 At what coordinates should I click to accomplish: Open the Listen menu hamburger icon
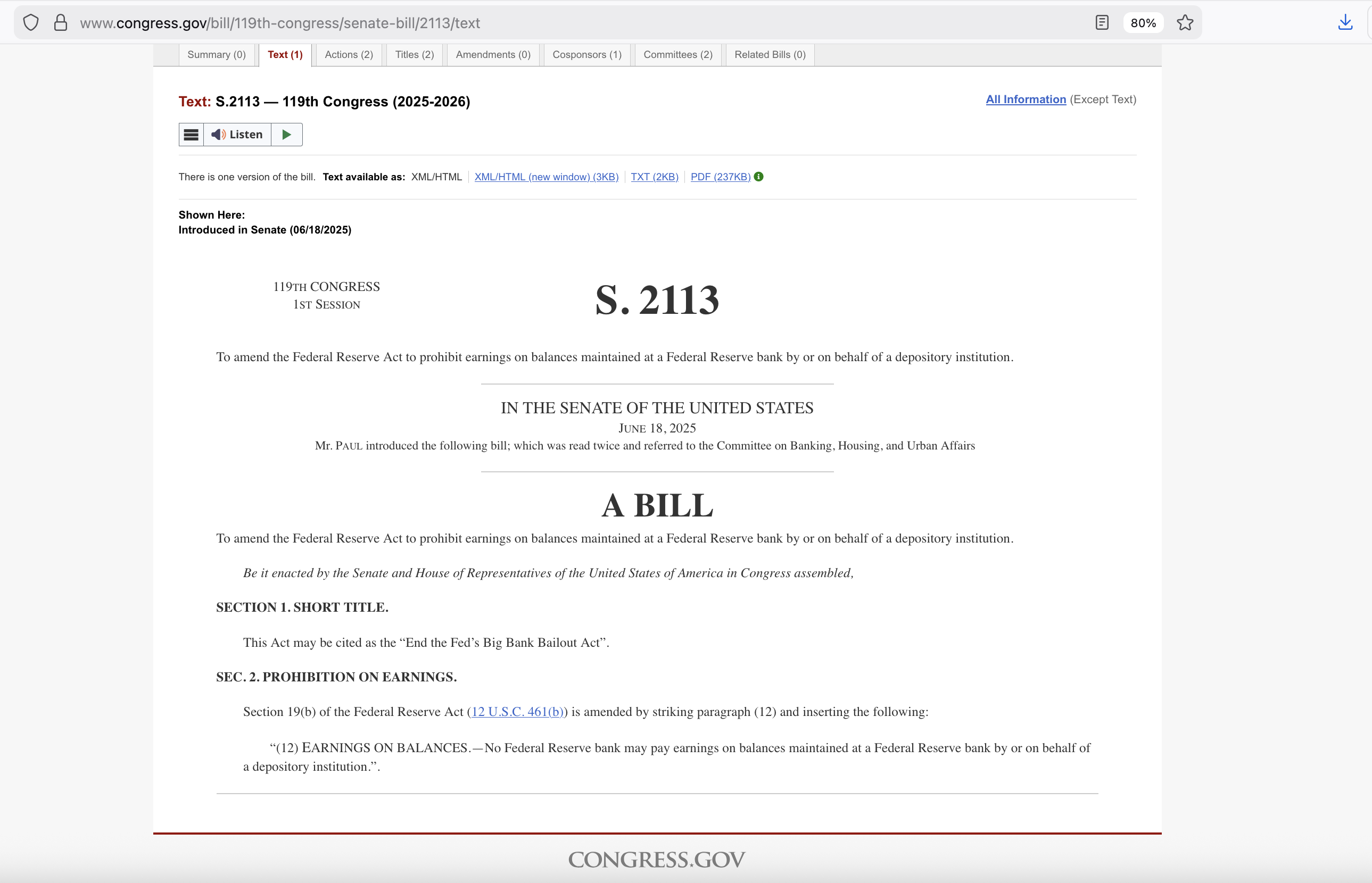pyautogui.click(x=191, y=135)
